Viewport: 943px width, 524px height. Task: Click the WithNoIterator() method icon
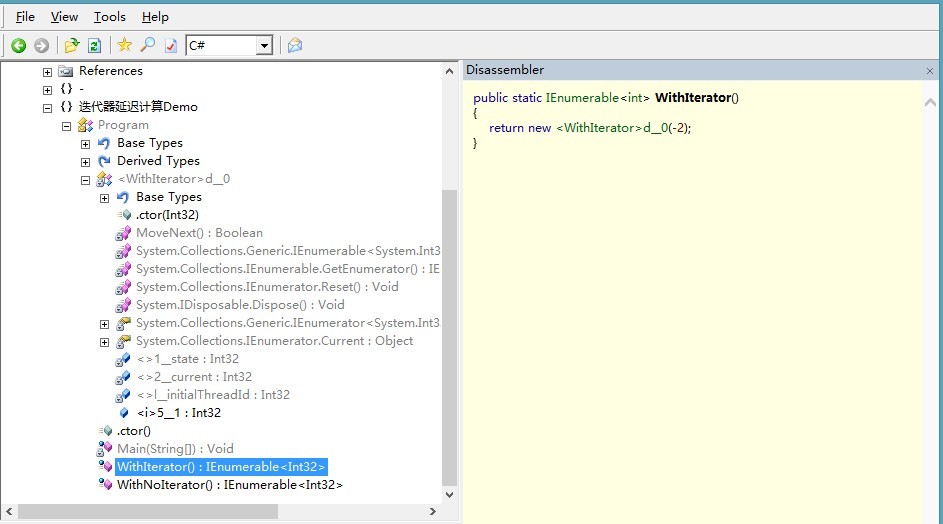click(105, 484)
